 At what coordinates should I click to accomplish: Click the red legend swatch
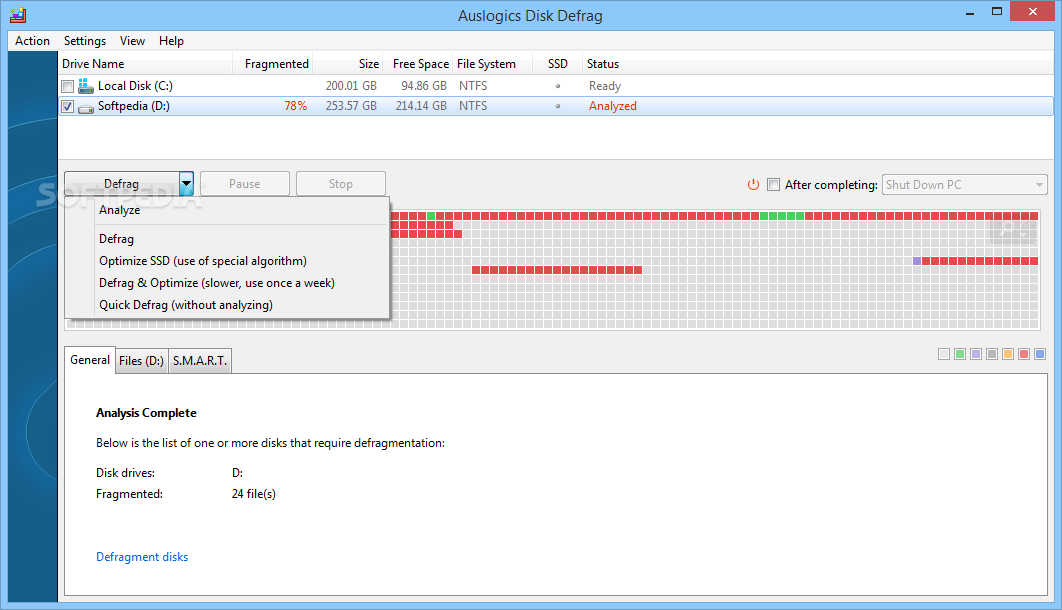click(1024, 354)
